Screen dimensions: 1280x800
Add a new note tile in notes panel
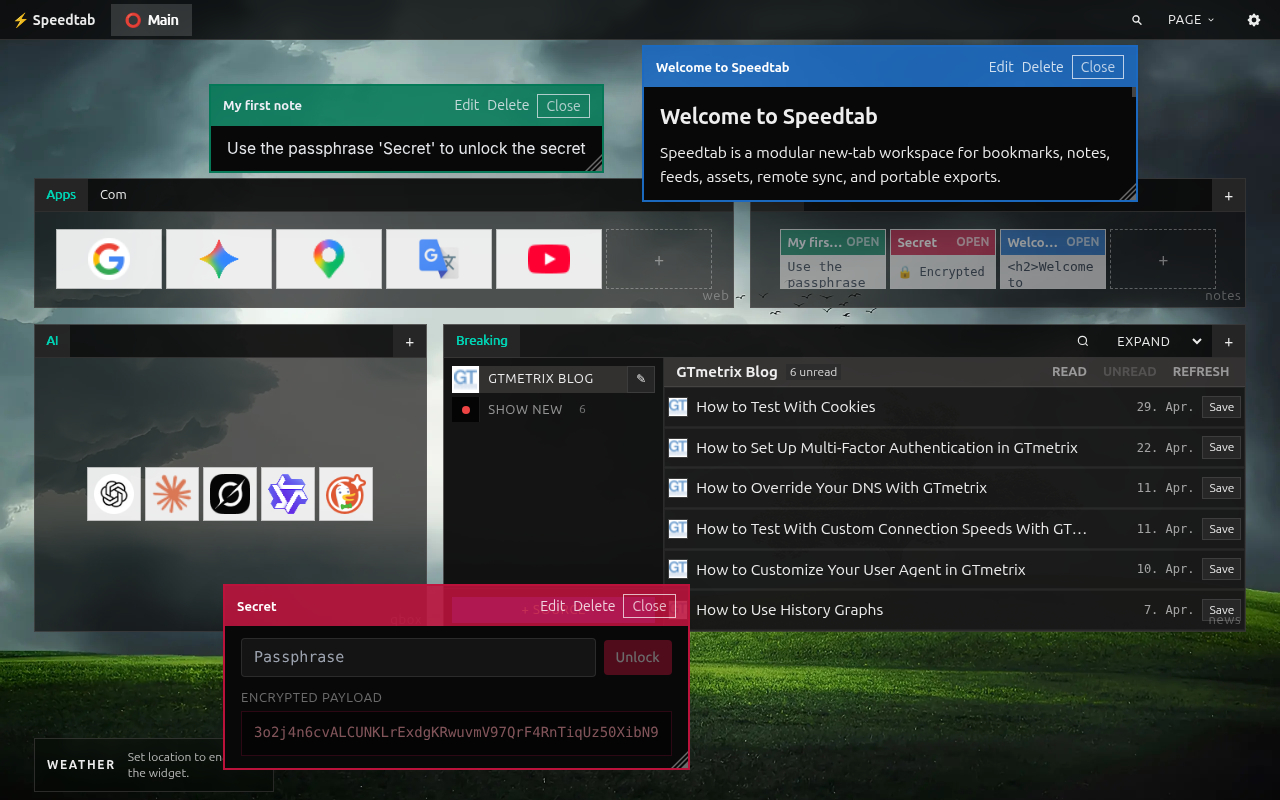click(x=1163, y=259)
